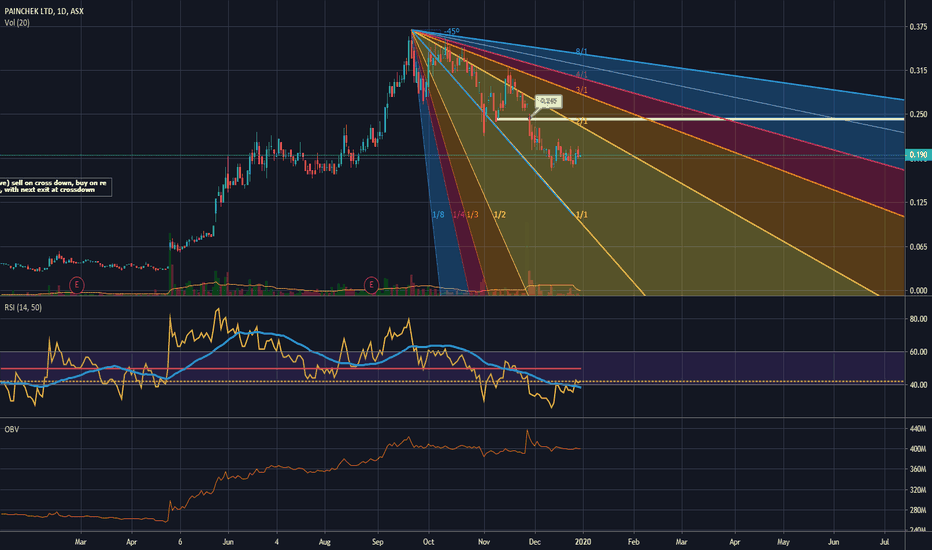
Task: Click the earnings E marker near March
Action: point(77,285)
